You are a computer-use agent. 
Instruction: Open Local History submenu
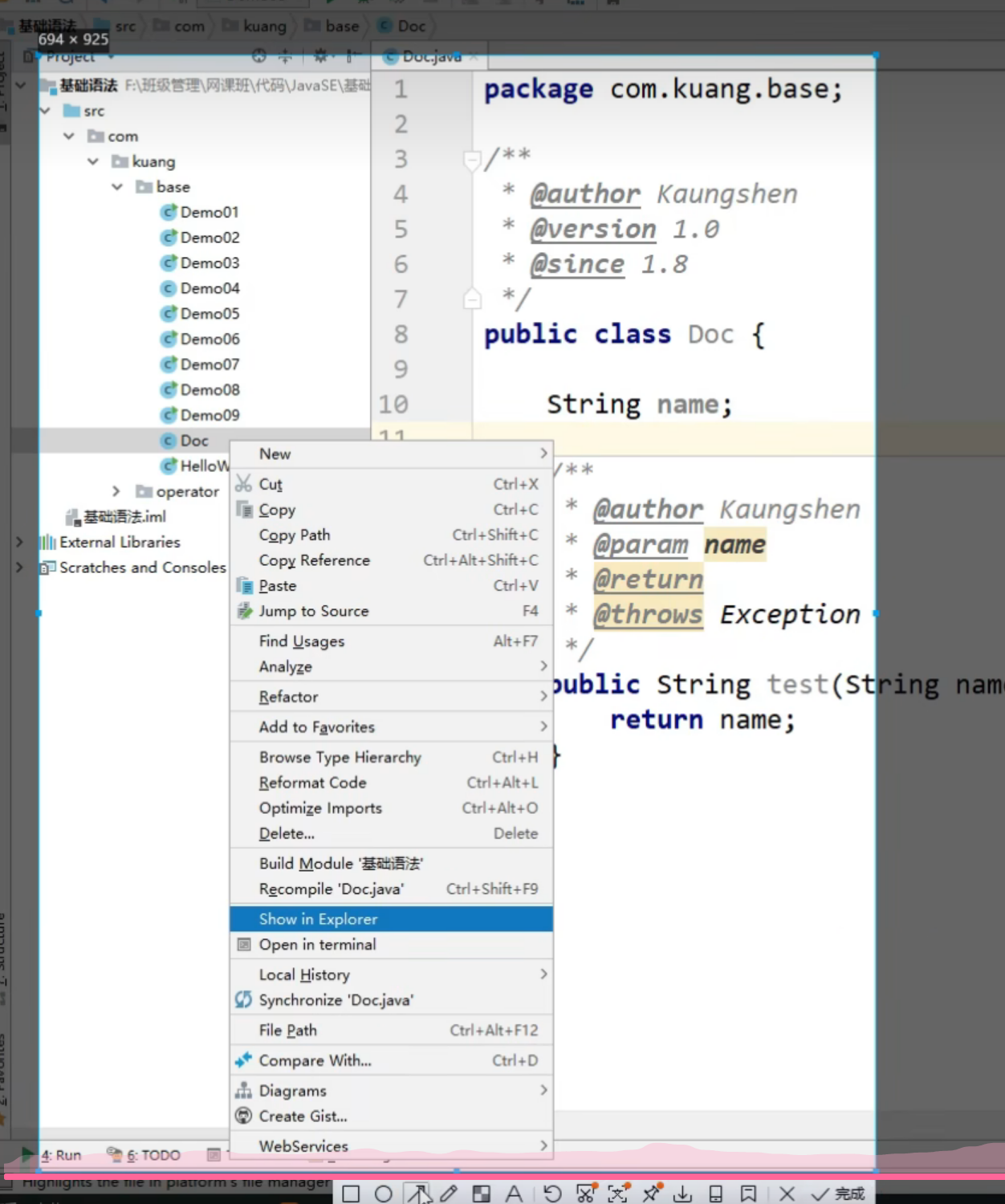[392, 974]
